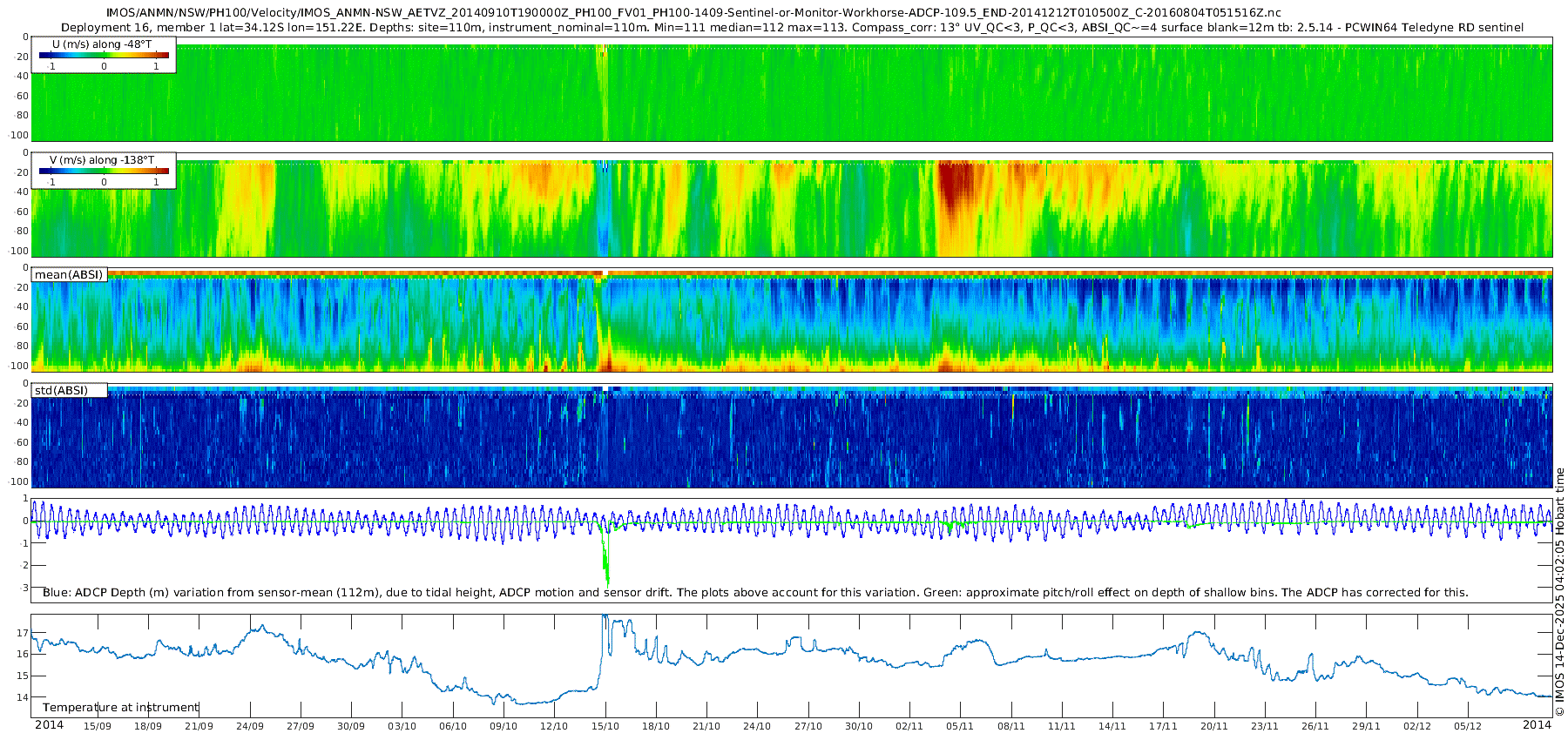The height and width of the screenshot is (740, 1568).
Task: Click the '02/11' date axis label
Action: click(909, 726)
